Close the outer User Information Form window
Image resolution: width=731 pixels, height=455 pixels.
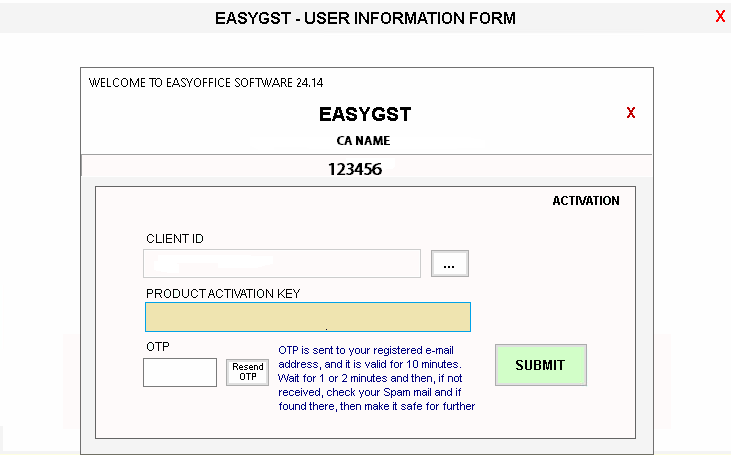pyautogui.click(x=720, y=16)
